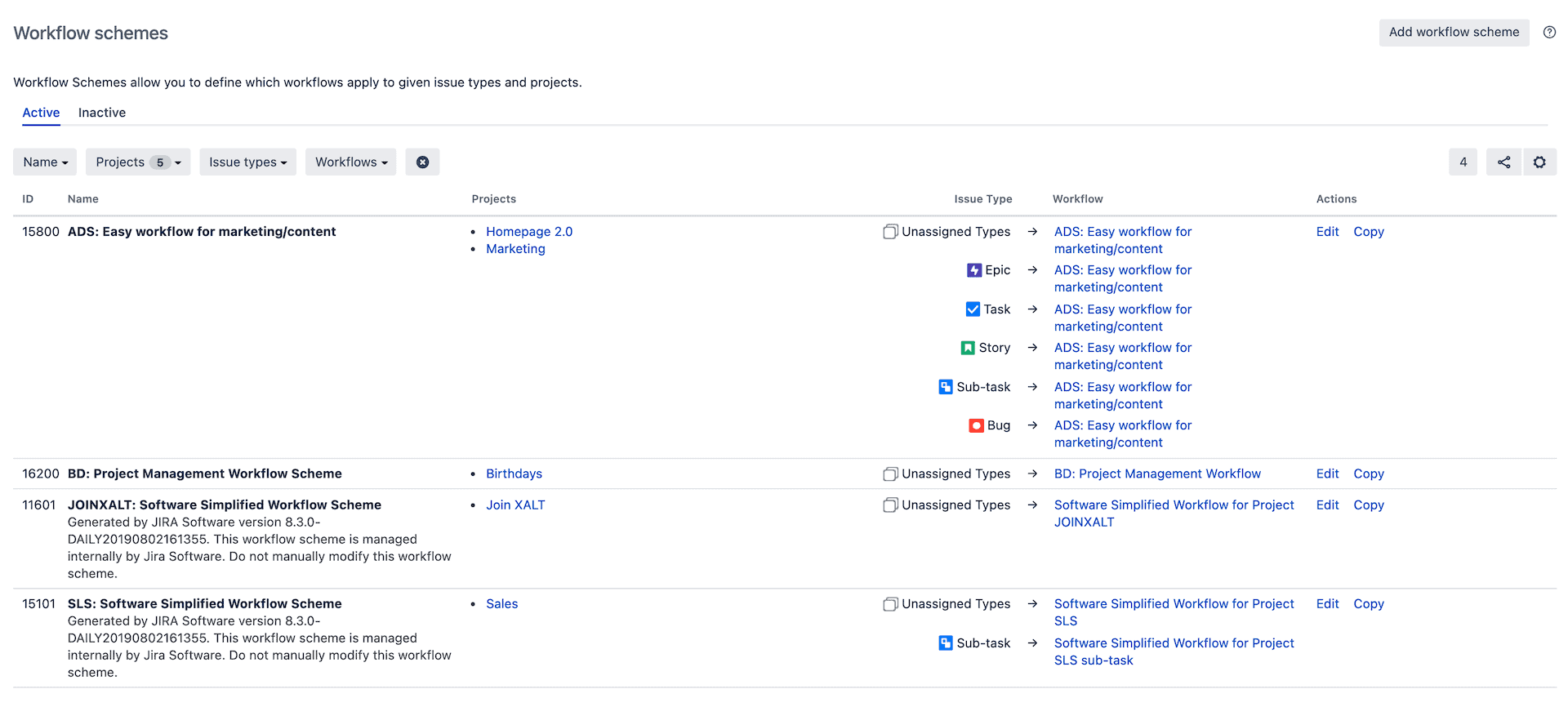Open the Join XALT project link
Screen dimensions: 1568x707
click(515, 505)
